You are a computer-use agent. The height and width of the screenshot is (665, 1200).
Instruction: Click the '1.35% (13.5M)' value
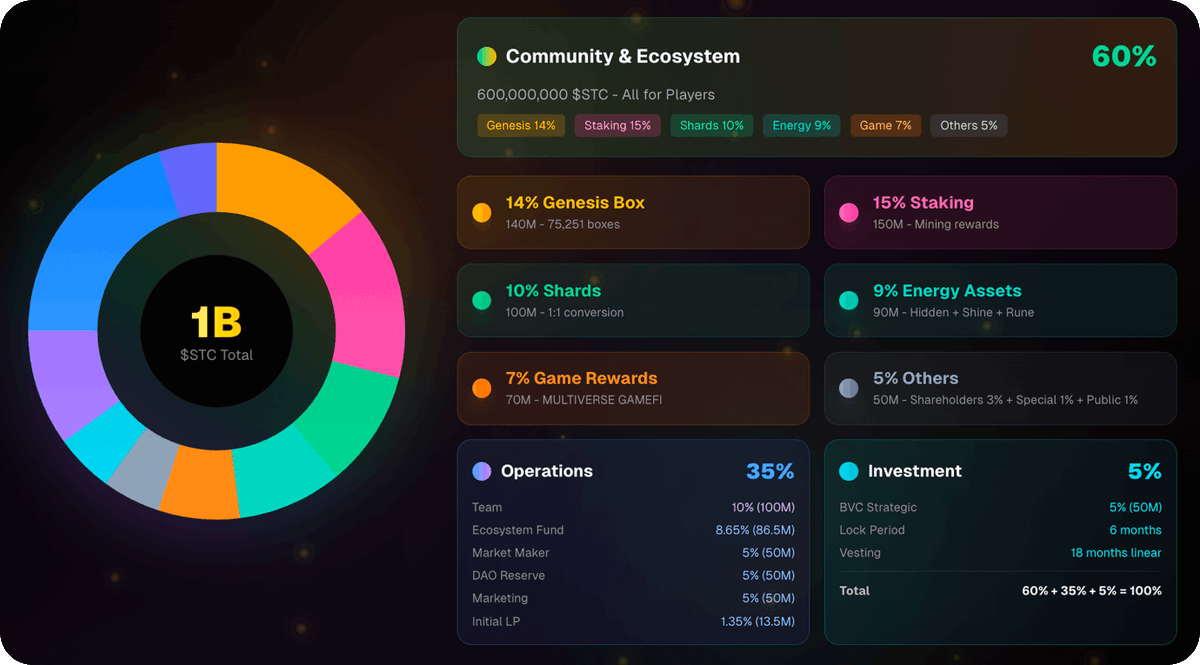(x=758, y=622)
